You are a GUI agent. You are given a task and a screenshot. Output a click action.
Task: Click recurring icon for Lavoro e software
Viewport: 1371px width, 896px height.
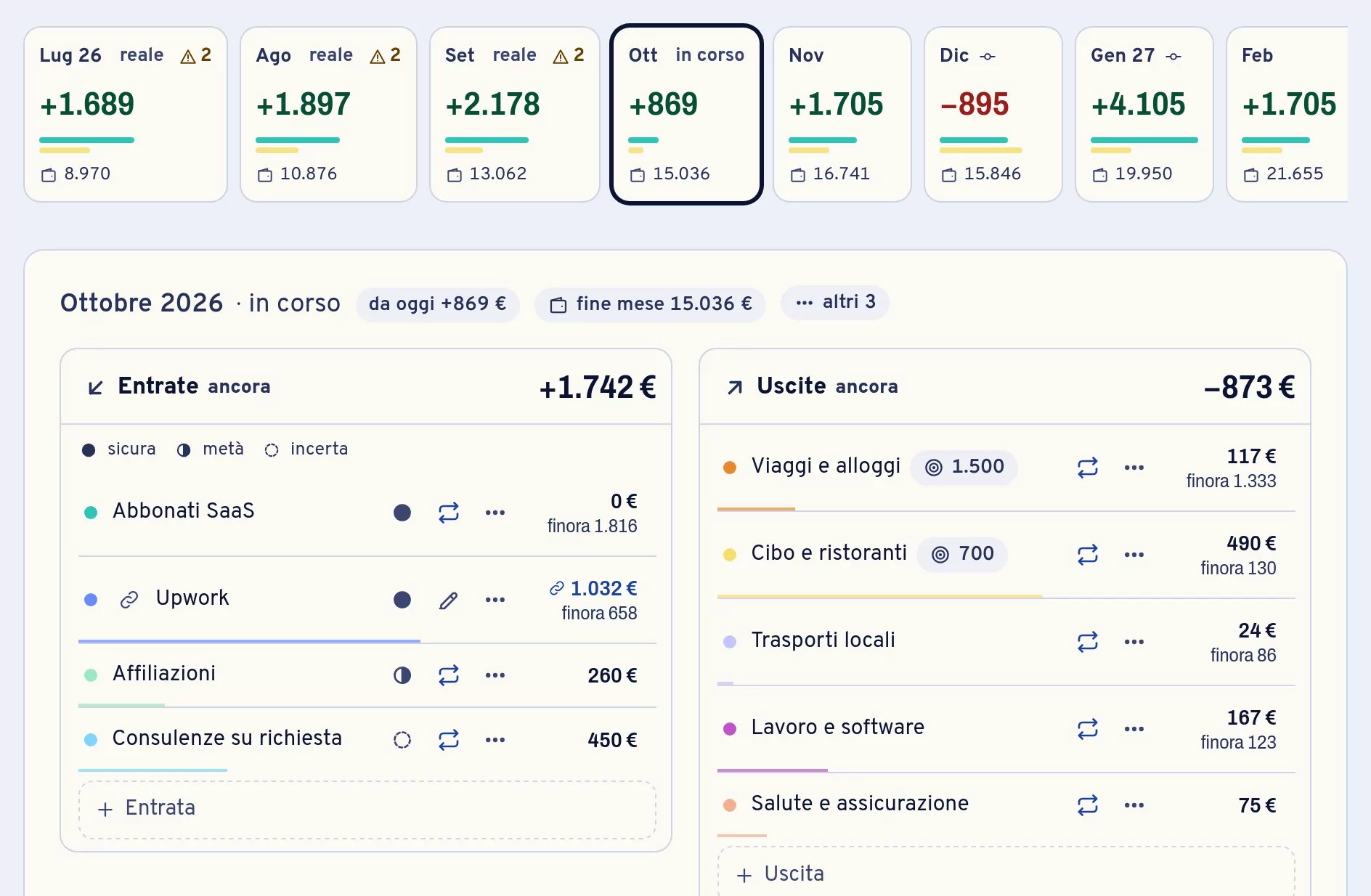(1088, 729)
